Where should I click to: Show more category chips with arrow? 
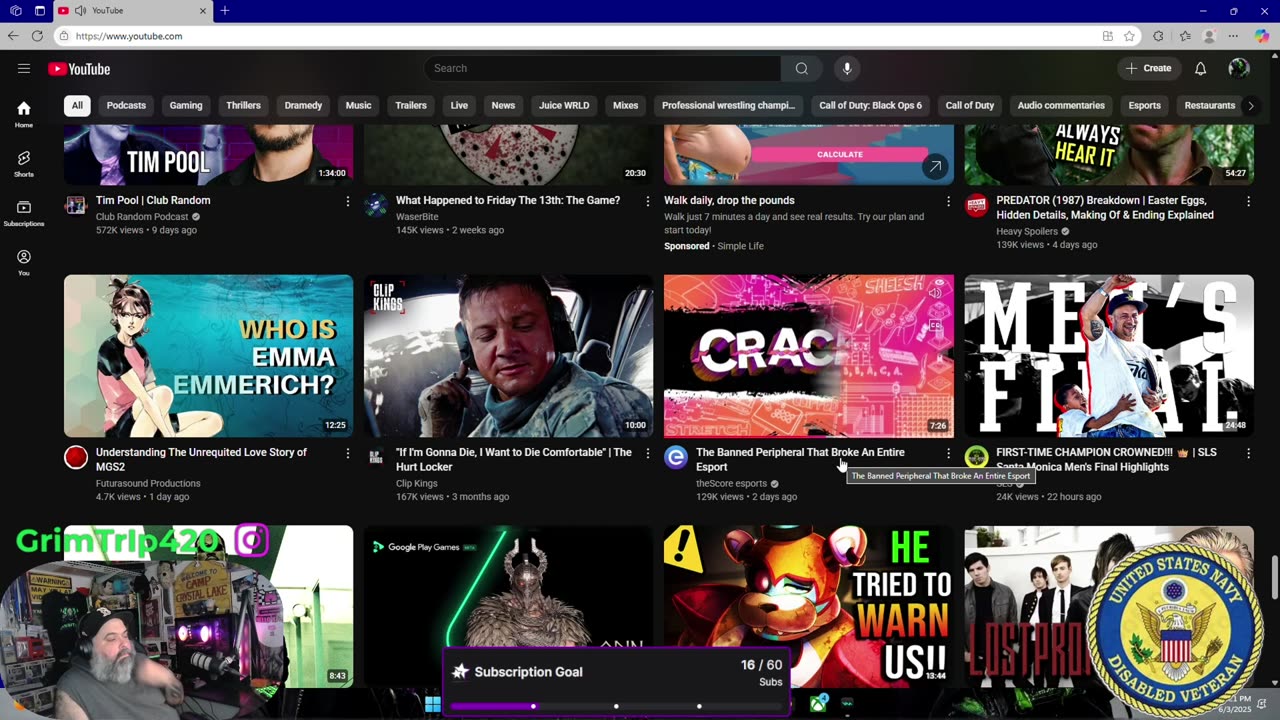(x=1250, y=105)
